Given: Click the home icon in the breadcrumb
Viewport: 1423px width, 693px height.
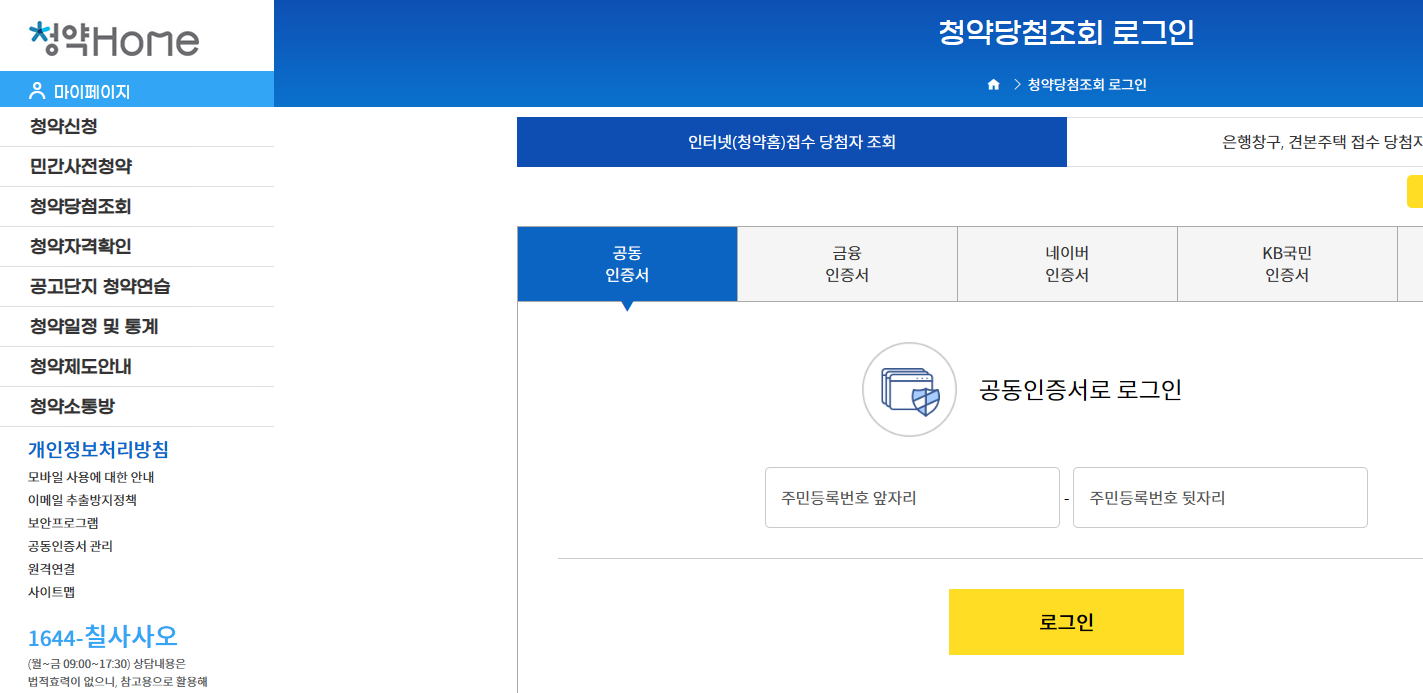Looking at the screenshot, I should (x=993, y=84).
